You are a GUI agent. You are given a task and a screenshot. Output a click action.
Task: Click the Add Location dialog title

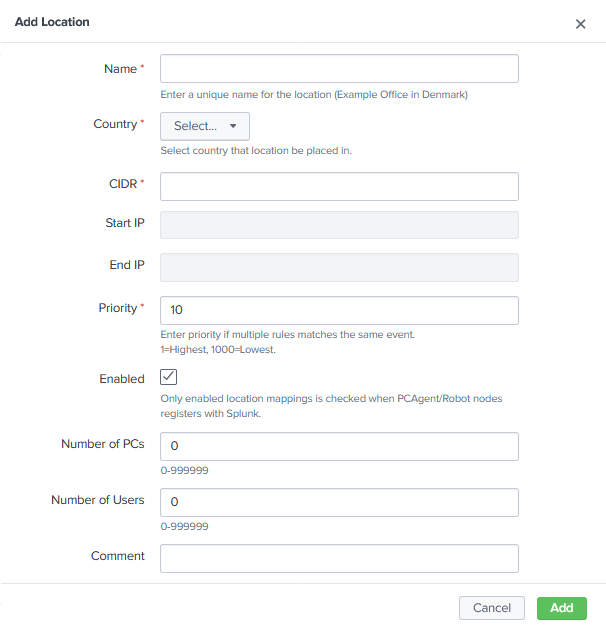point(52,22)
